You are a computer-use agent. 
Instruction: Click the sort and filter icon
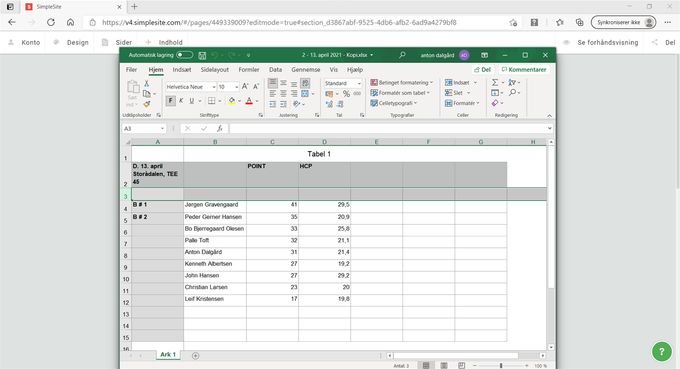point(512,82)
